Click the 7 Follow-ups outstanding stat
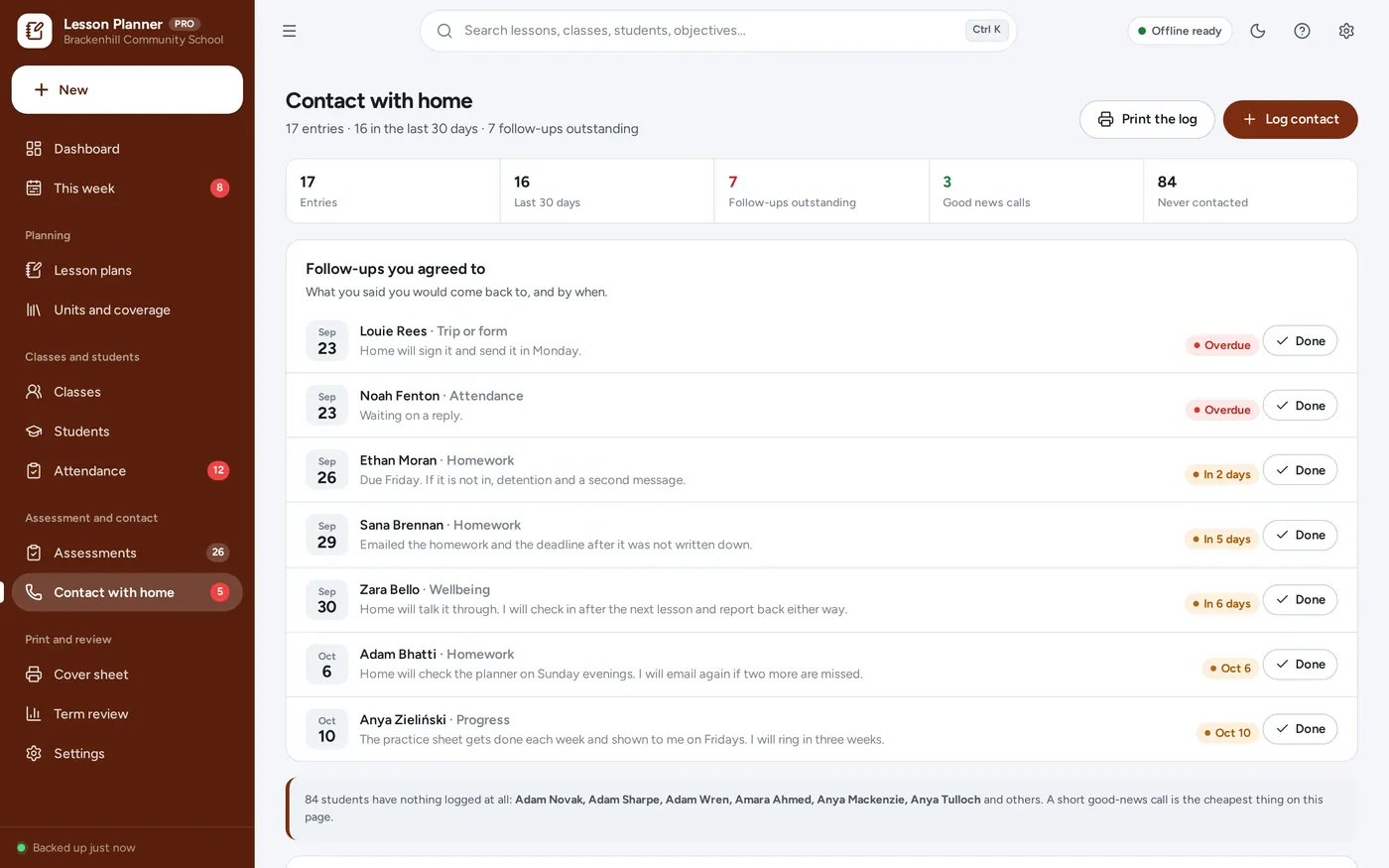The width and height of the screenshot is (1389, 868). point(821,191)
